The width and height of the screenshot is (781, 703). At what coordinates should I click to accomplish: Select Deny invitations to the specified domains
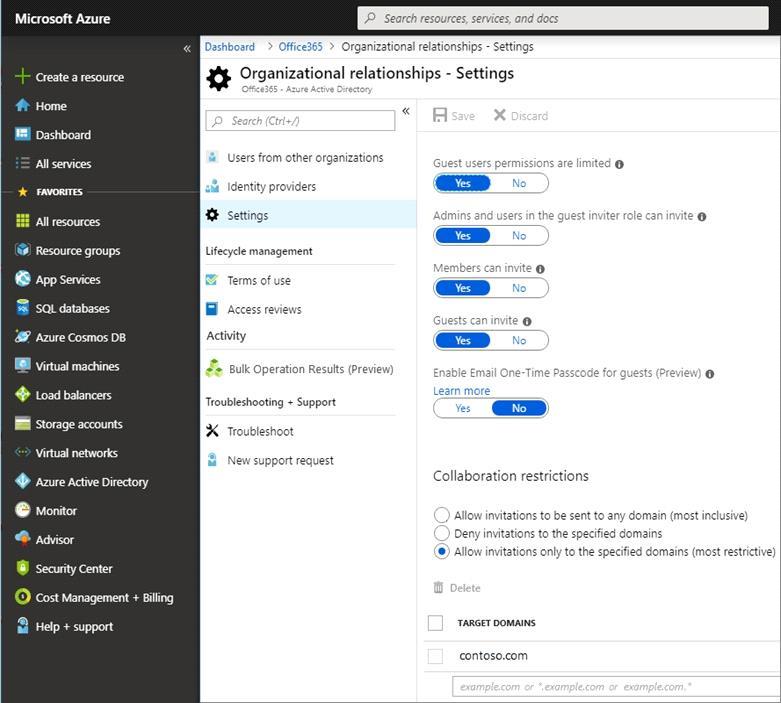442,534
